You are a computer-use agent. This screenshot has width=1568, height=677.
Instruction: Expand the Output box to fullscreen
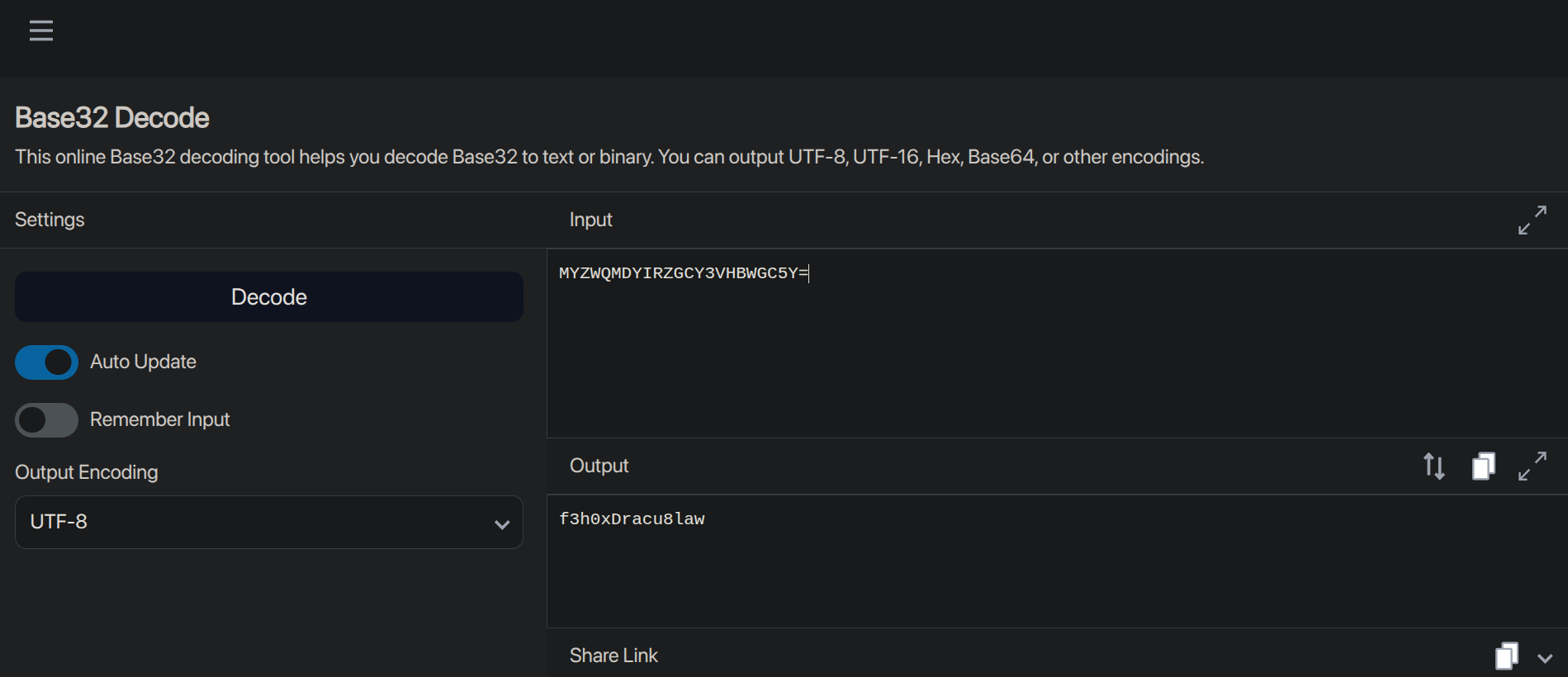(x=1532, y=466)
